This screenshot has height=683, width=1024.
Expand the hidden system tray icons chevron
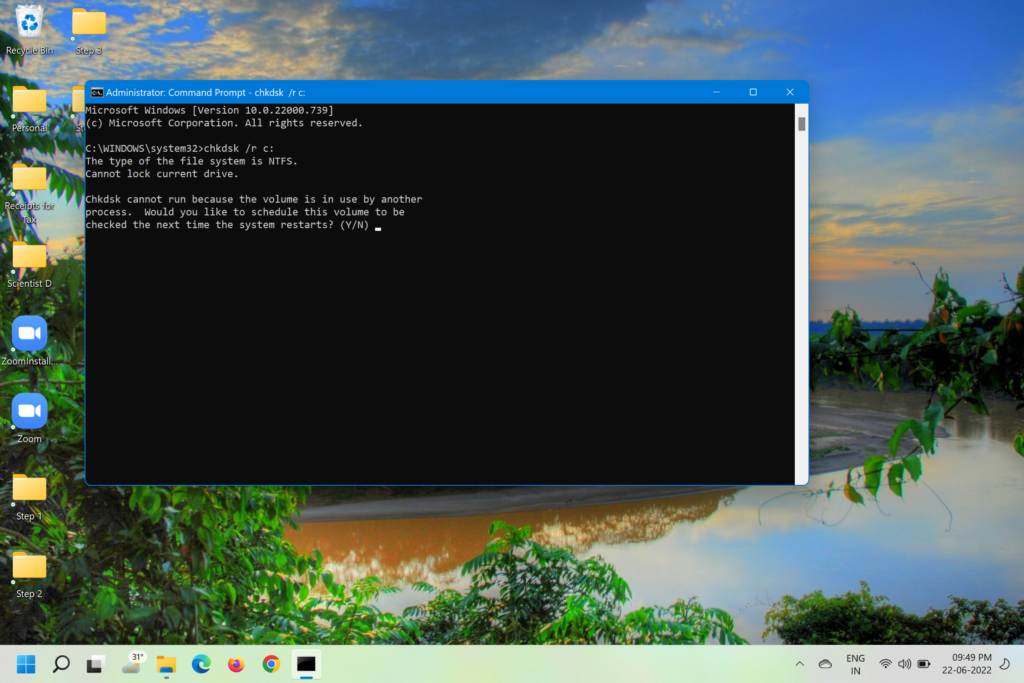799,664
